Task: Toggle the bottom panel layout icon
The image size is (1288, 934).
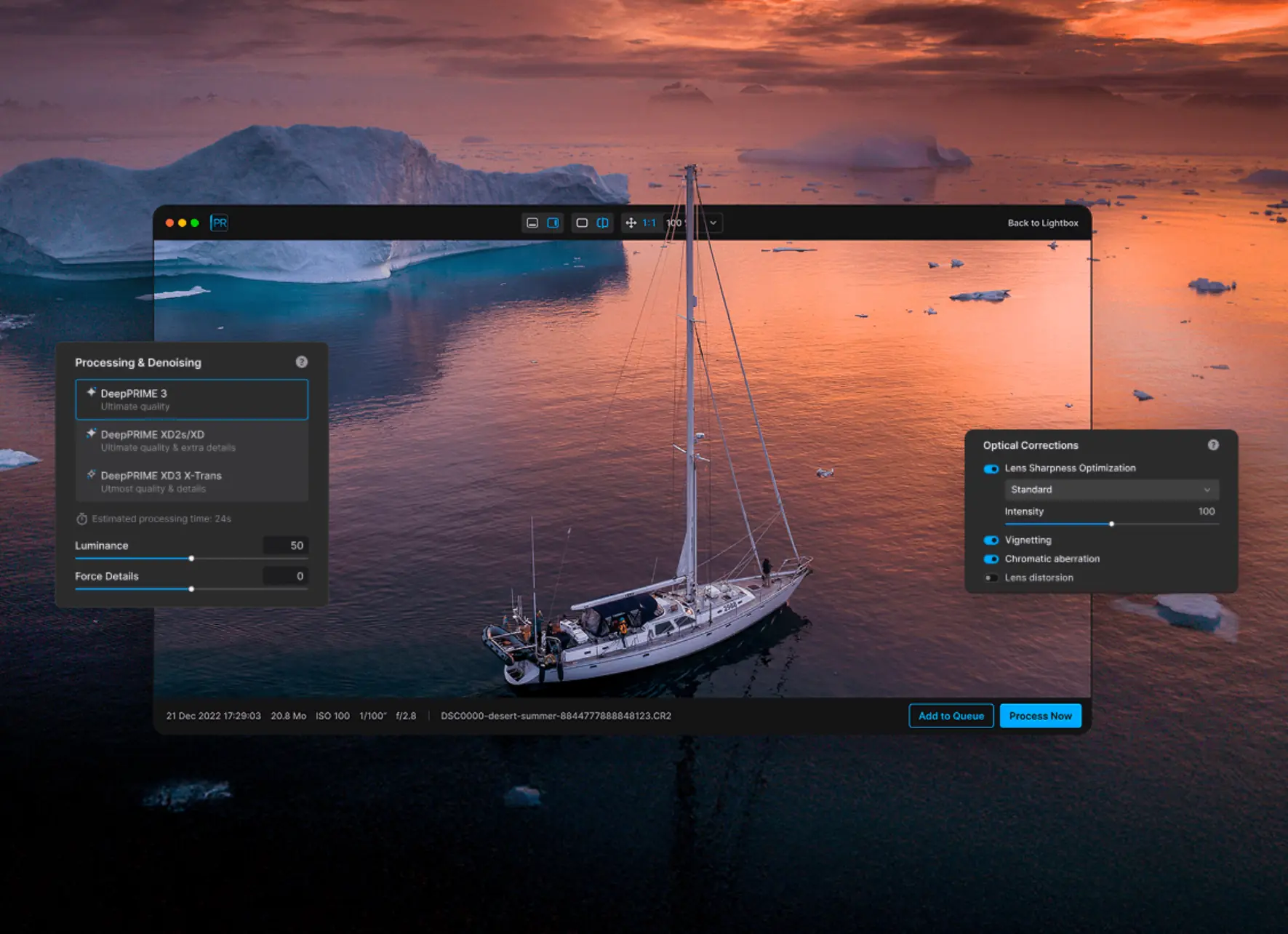Action: tap(532, 223)
